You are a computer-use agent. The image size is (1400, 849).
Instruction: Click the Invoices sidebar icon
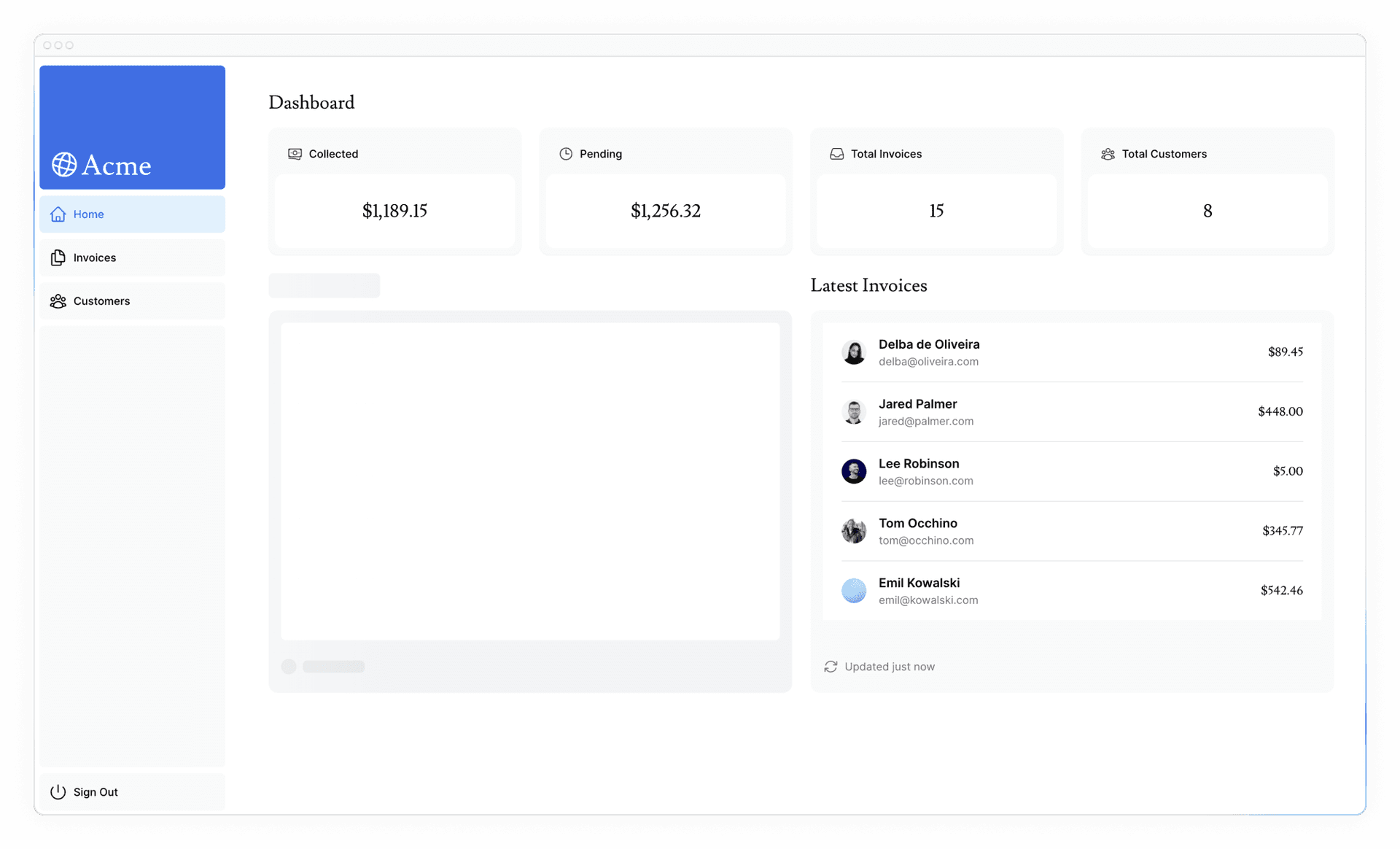coord(58,257)
